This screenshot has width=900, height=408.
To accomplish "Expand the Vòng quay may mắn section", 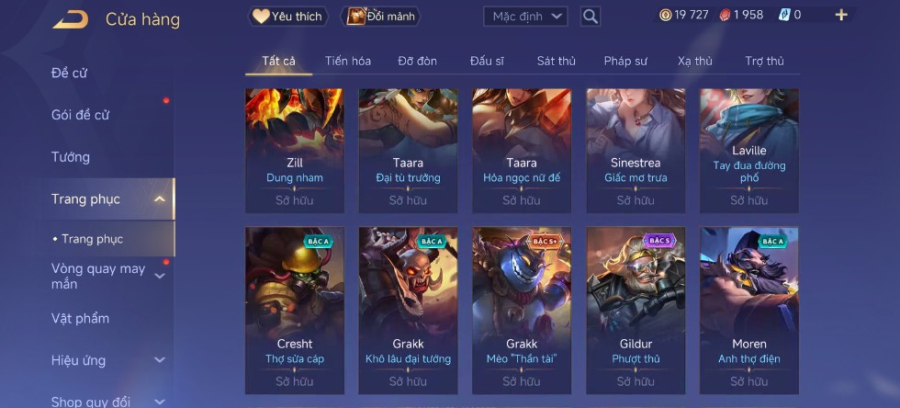I will [160, 276].
